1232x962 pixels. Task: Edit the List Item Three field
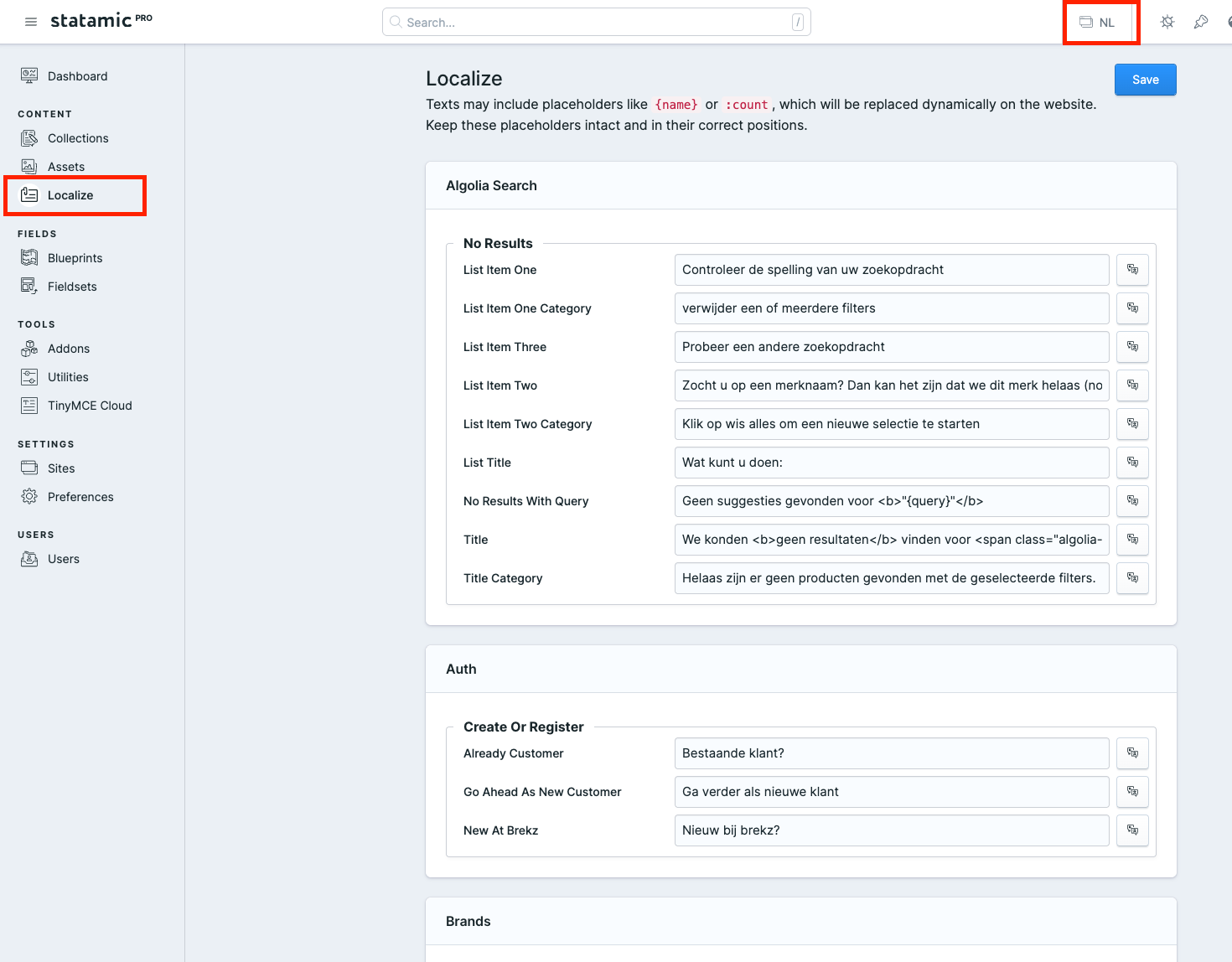892,347
